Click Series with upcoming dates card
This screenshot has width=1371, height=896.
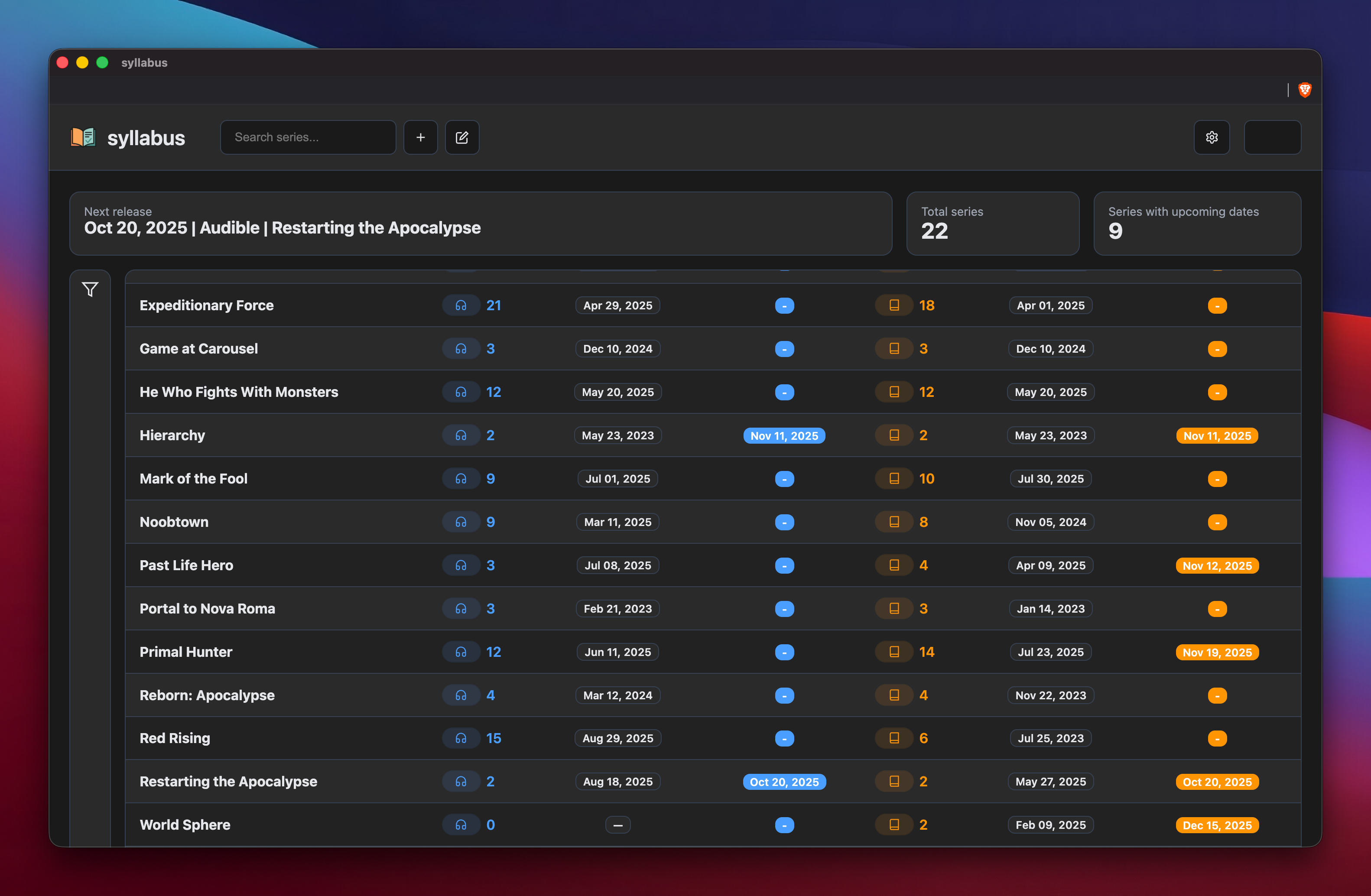1196,224
